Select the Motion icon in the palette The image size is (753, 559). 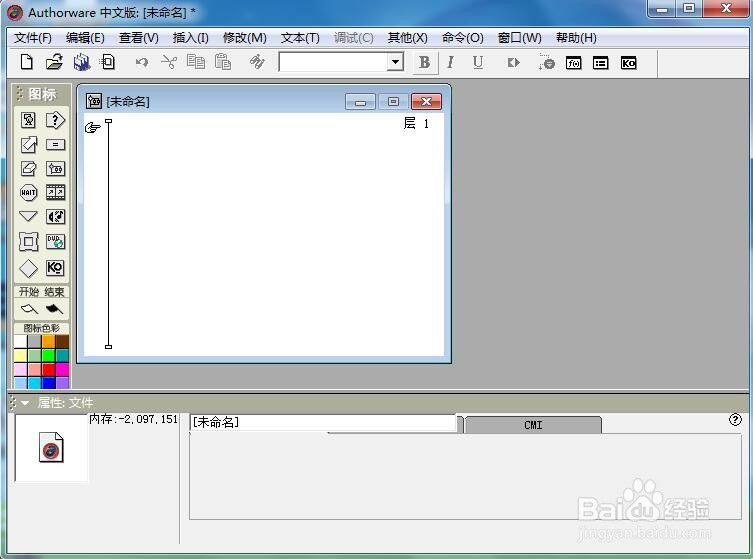pyautogui.click(x=28, y=144)
